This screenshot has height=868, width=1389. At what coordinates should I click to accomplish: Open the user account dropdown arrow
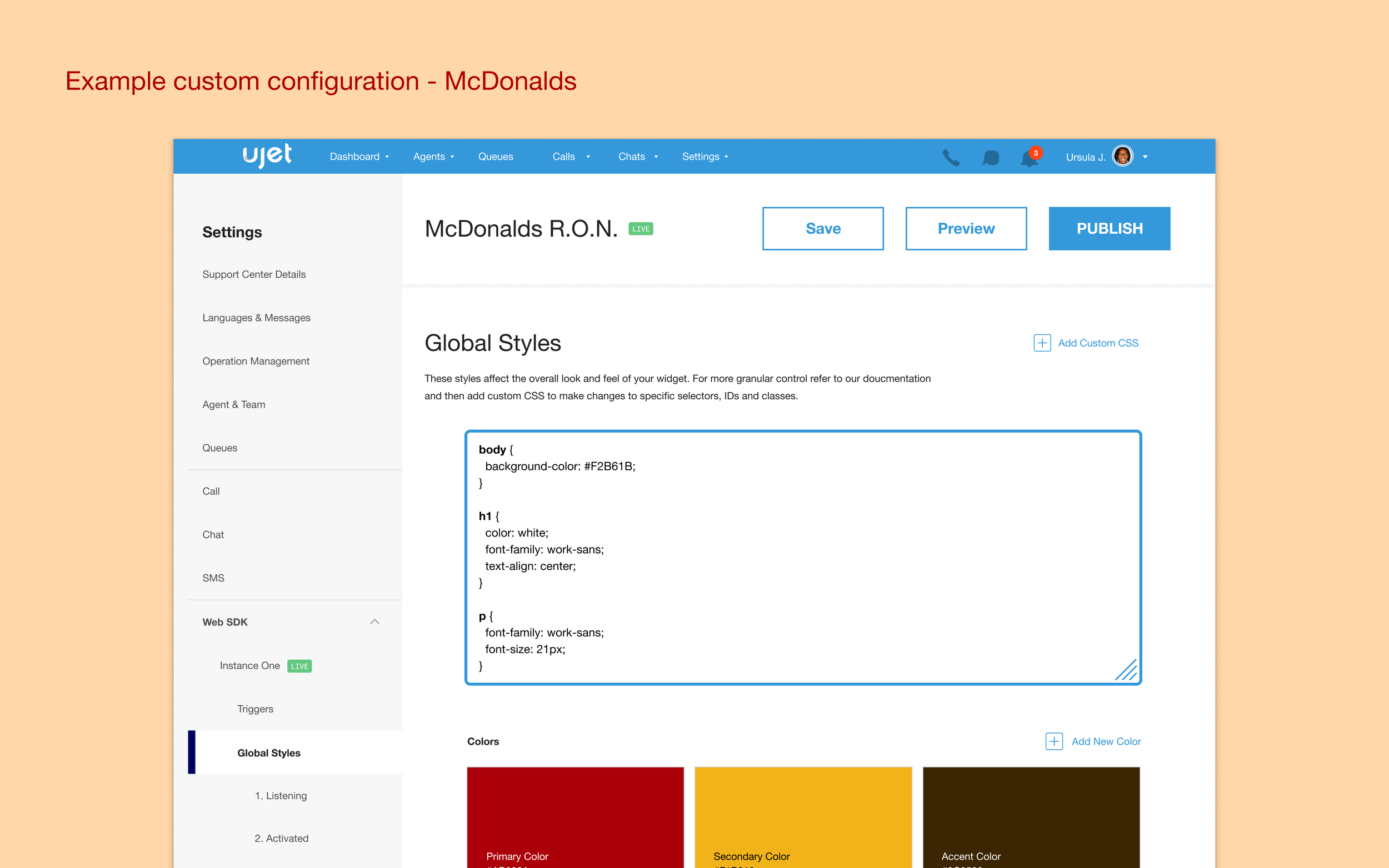[x=1145, y=157]
